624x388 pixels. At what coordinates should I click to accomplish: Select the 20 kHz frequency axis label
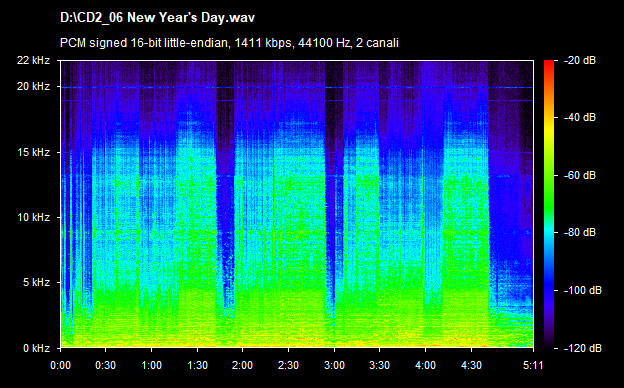(33, 86)
